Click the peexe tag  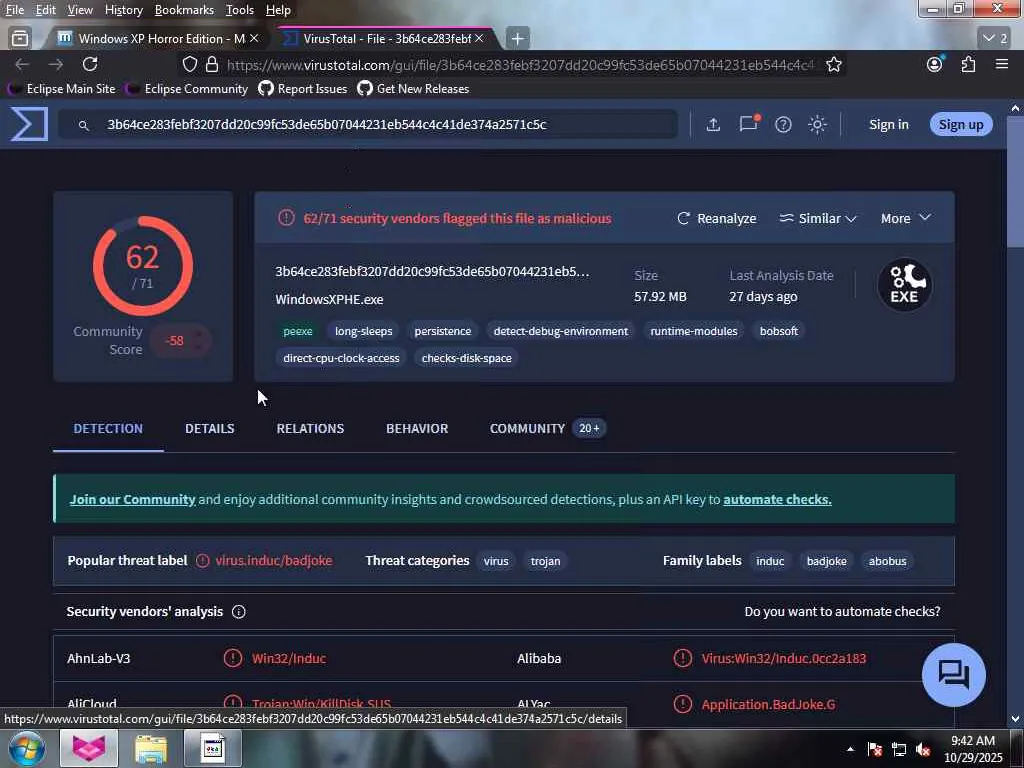(x=298, y=331)
